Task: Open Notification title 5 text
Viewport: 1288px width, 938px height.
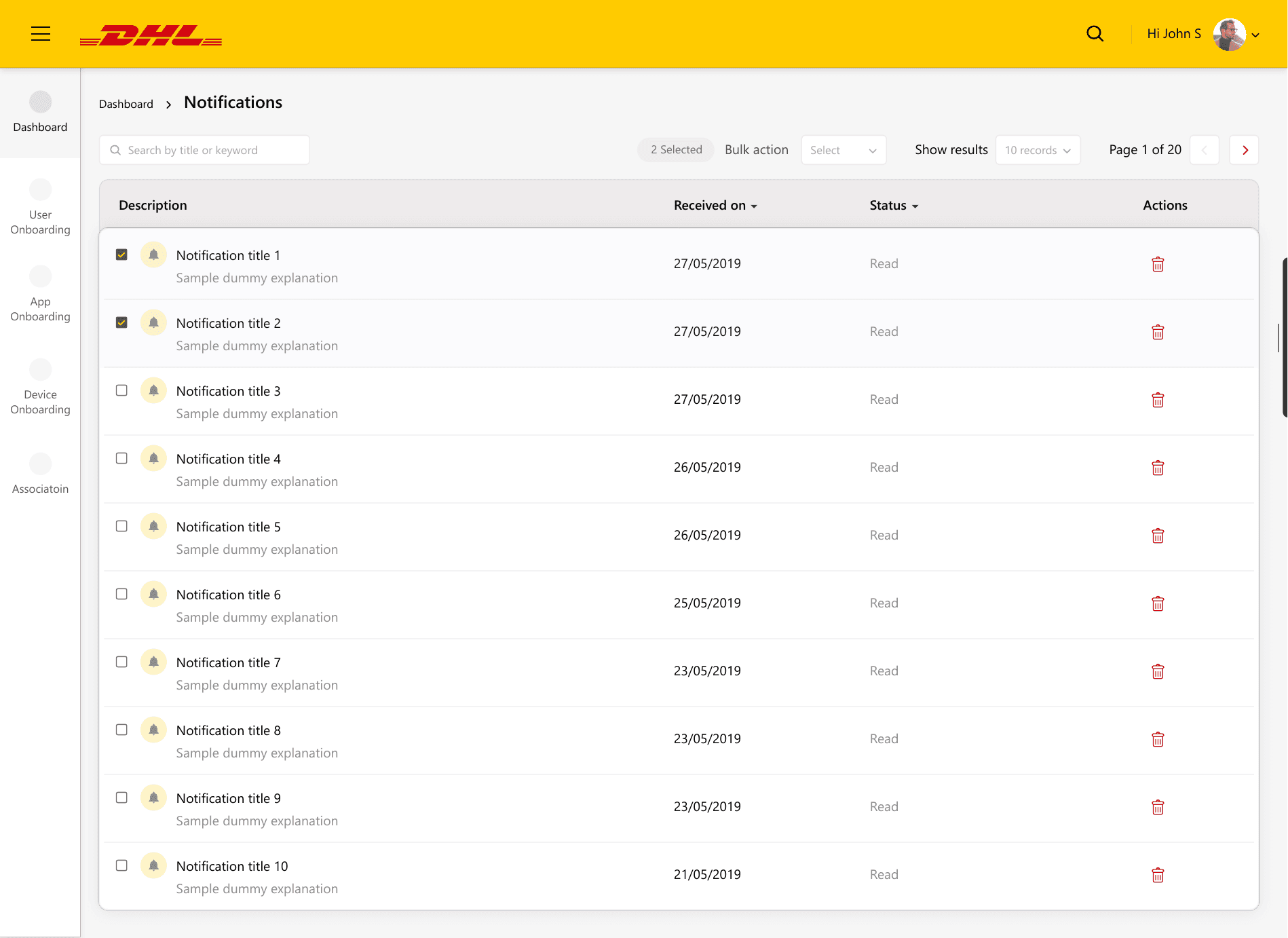Action: click(x=228, y=527)
